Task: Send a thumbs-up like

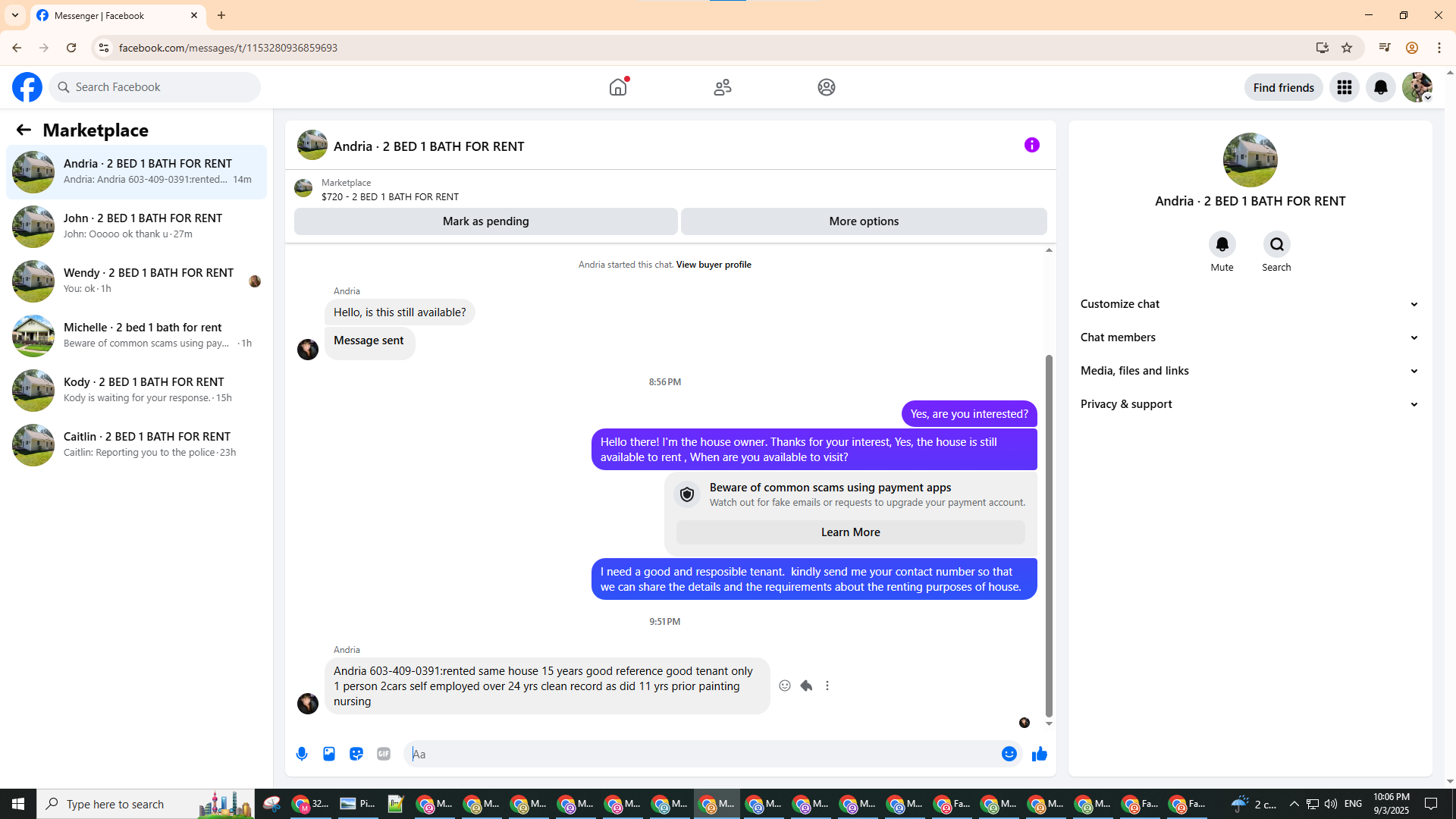Action: click(1040, 754)
